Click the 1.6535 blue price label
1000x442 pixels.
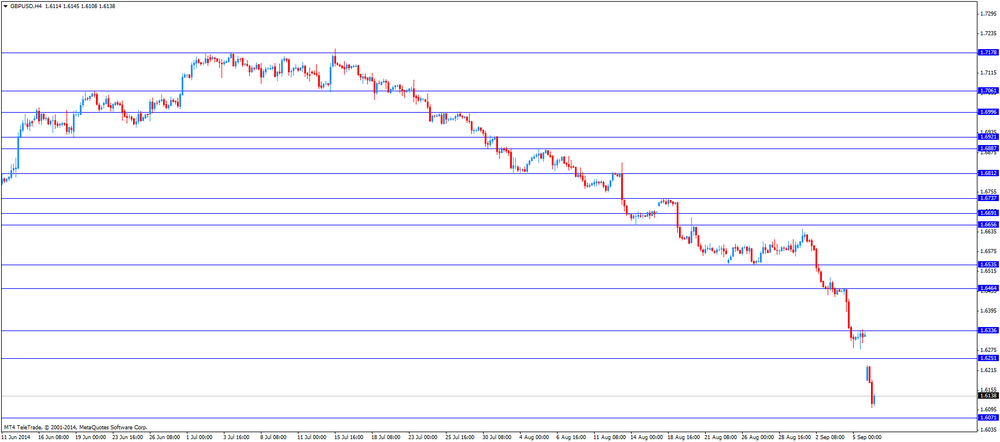pyautogui.click(x=987, y=265)
